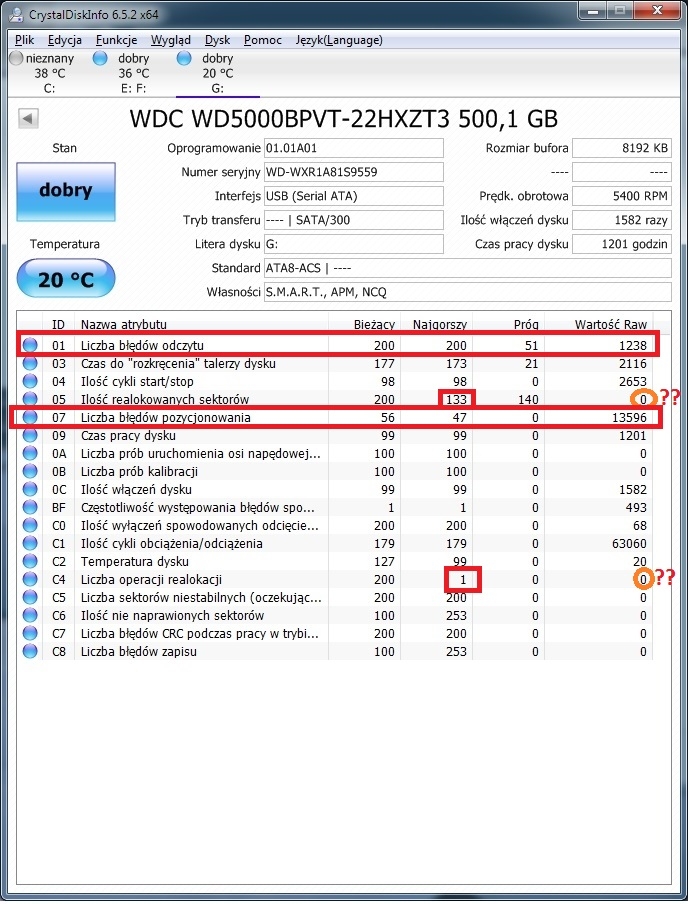Open the Edycja menu
Screen dimensions: 692x904
click(x=65, y=40)
